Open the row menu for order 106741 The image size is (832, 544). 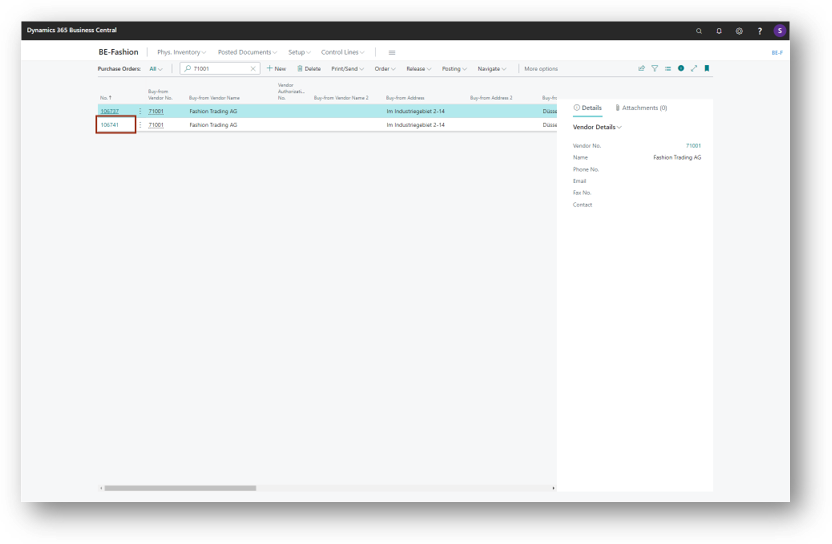pos(140,125)
